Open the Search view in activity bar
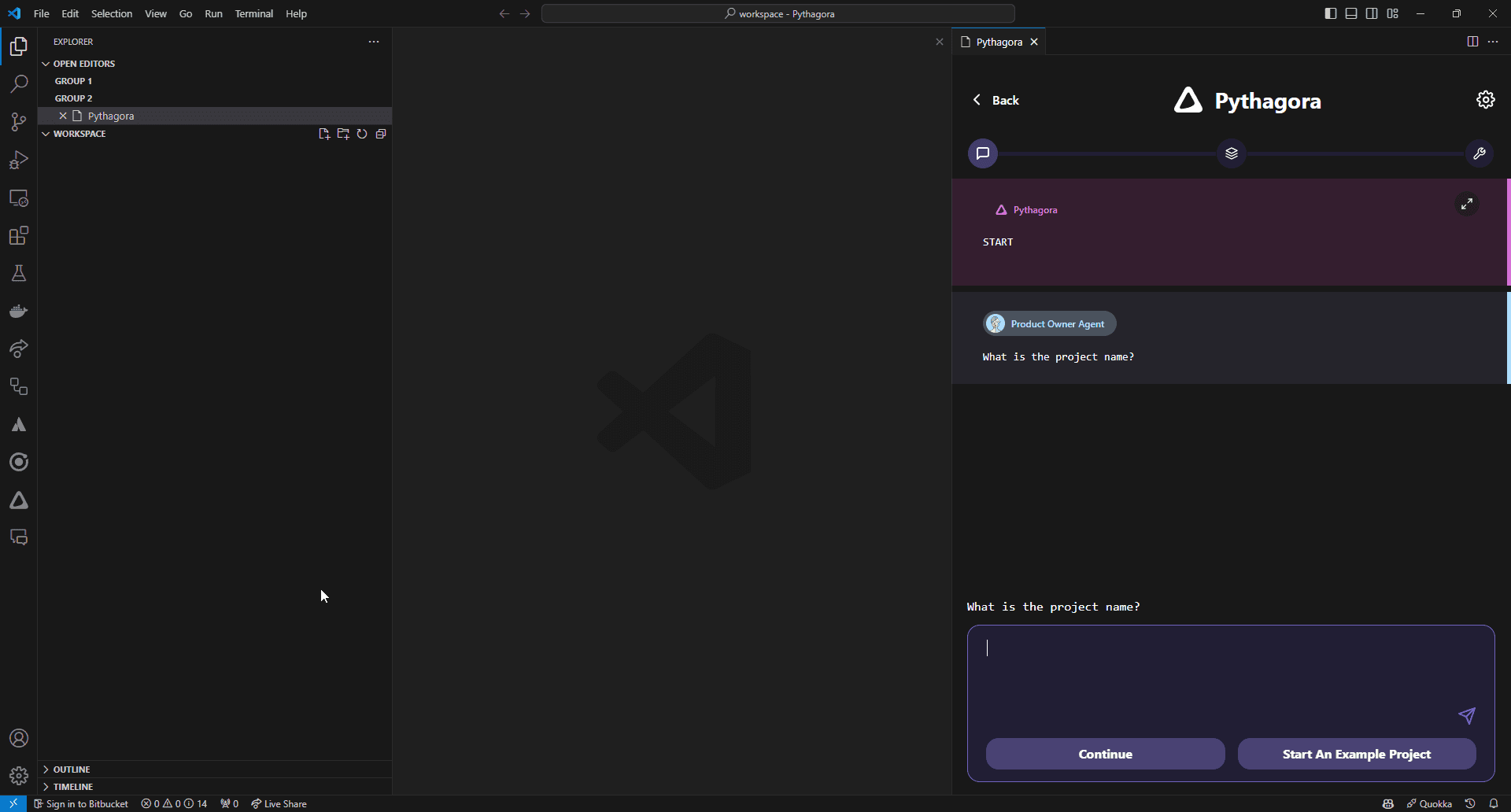Viewport: 1511px width, 812px height. [x=19, y=84]
